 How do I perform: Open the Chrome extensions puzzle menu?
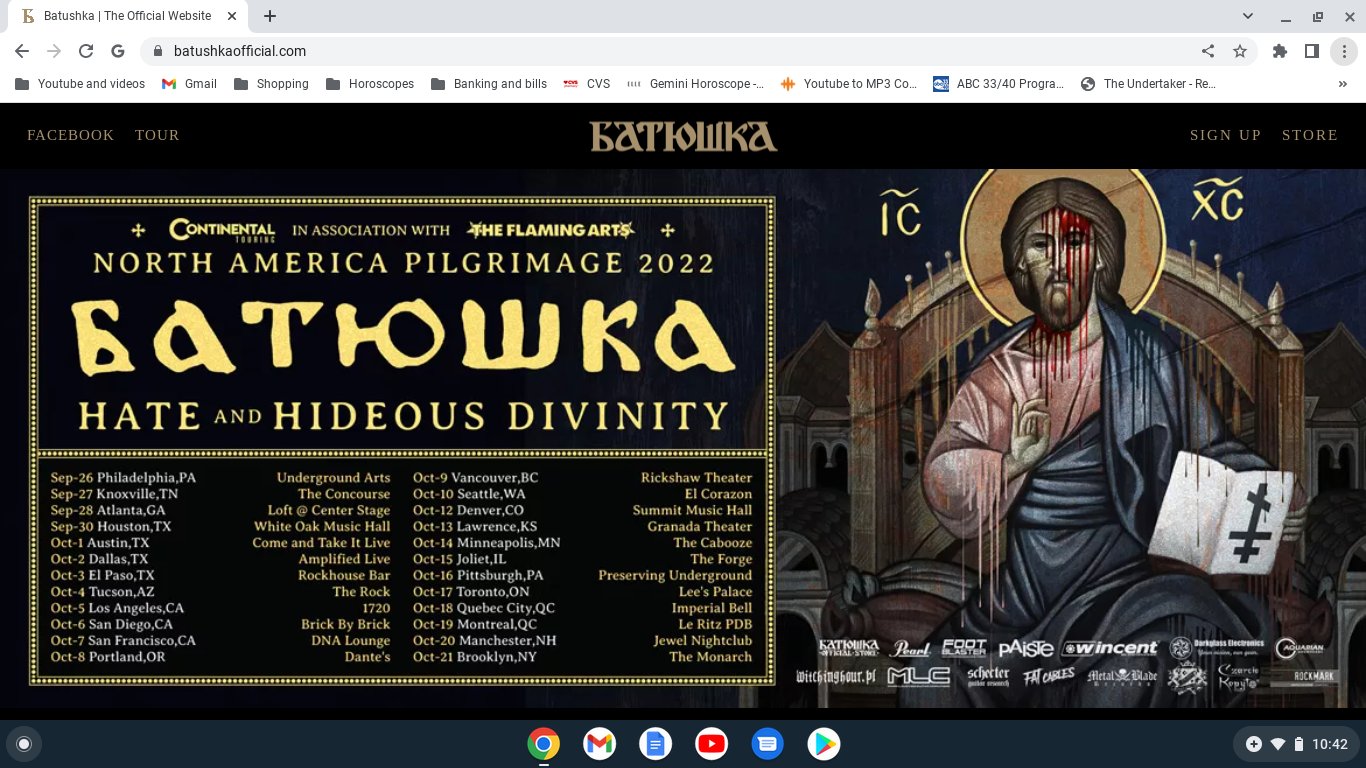point(1280,51)
